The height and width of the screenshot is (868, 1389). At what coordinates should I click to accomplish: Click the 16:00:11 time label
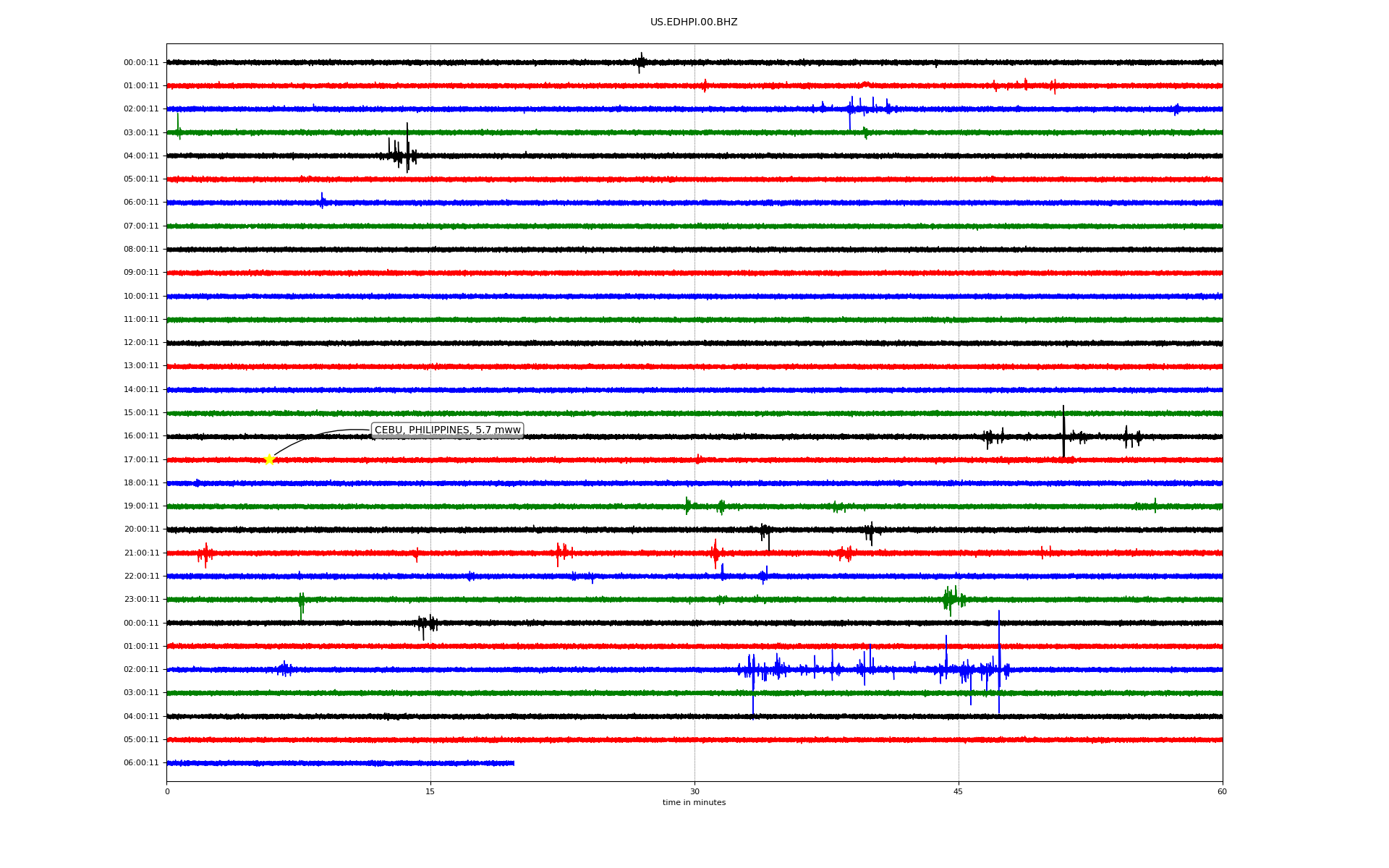141,436
